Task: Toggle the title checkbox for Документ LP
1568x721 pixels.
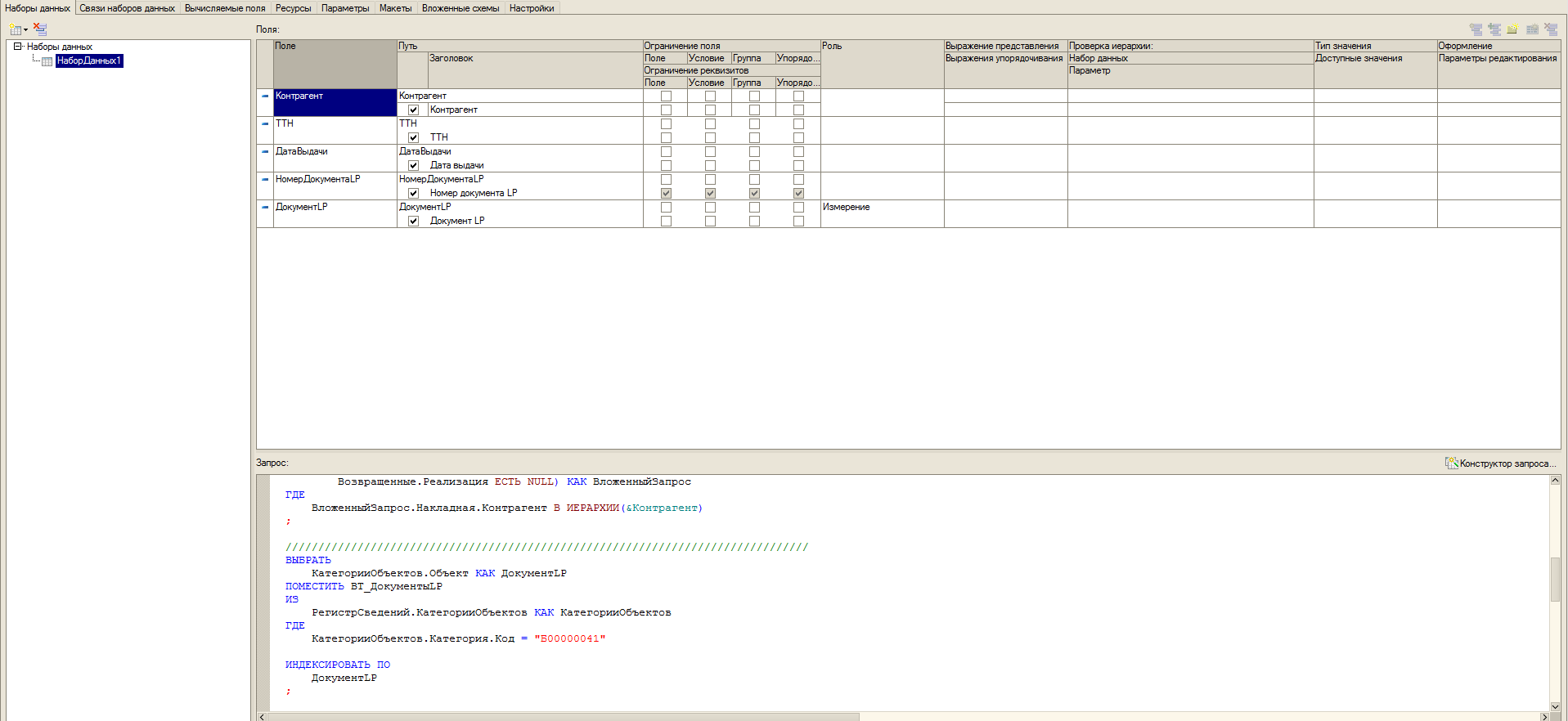Action: click(413, 221)
